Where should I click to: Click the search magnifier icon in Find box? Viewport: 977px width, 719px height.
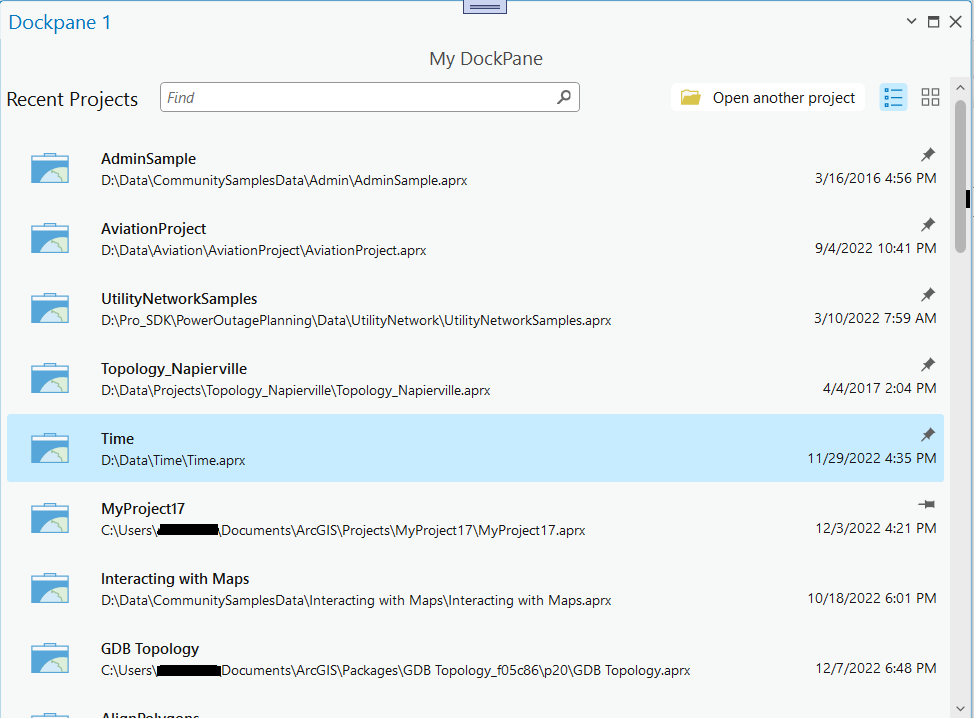pos(564,97)
